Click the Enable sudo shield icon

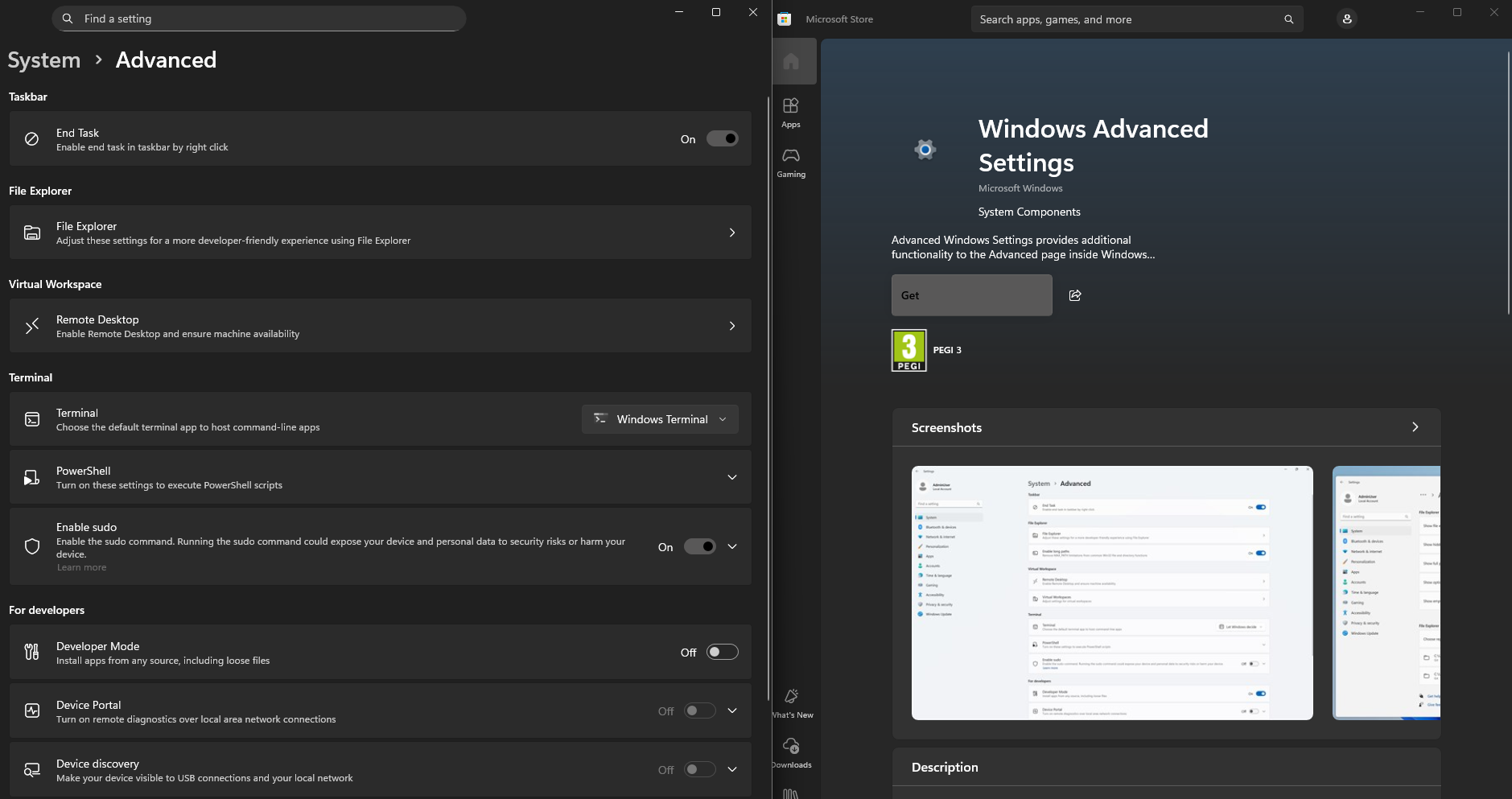[x=32, y=546]
